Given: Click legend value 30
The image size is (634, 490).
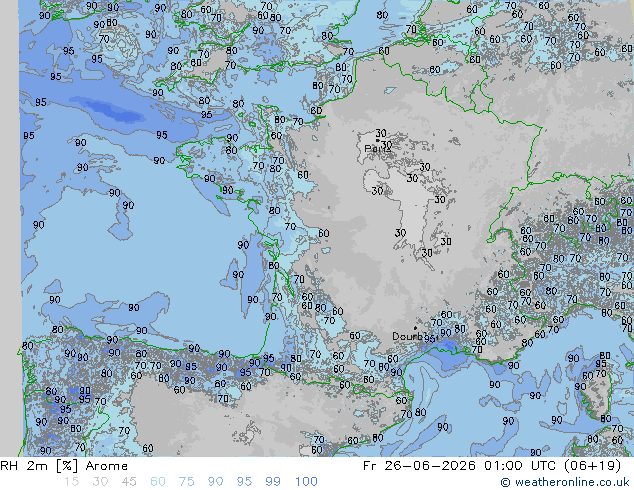Looking at the screenshot, I should coord(100,482).
